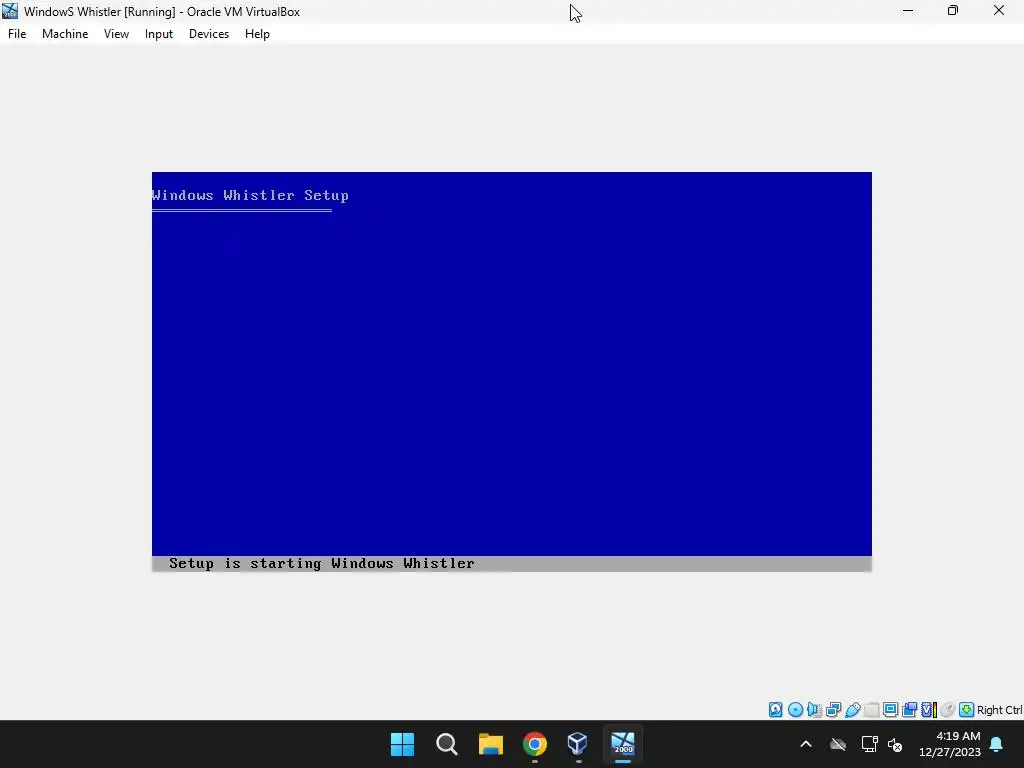The image size is (1024, 768).
Task: Open the File menu
Action: tap(17, 34)
